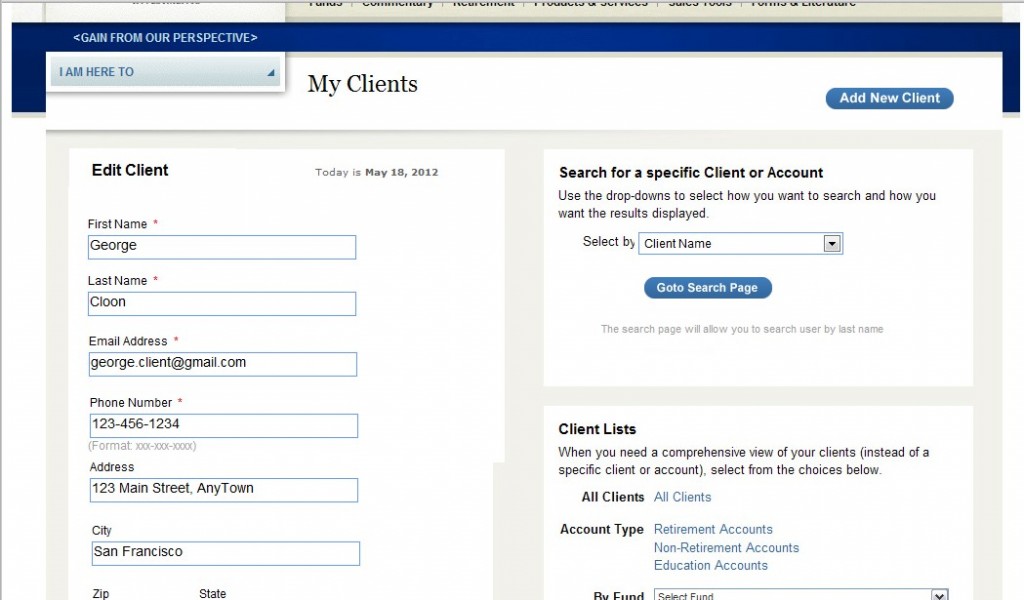Click the GAIN FROM OUR PERSPECTIVE banner text
Screen dimensions: 1024x600
(165, 38)
